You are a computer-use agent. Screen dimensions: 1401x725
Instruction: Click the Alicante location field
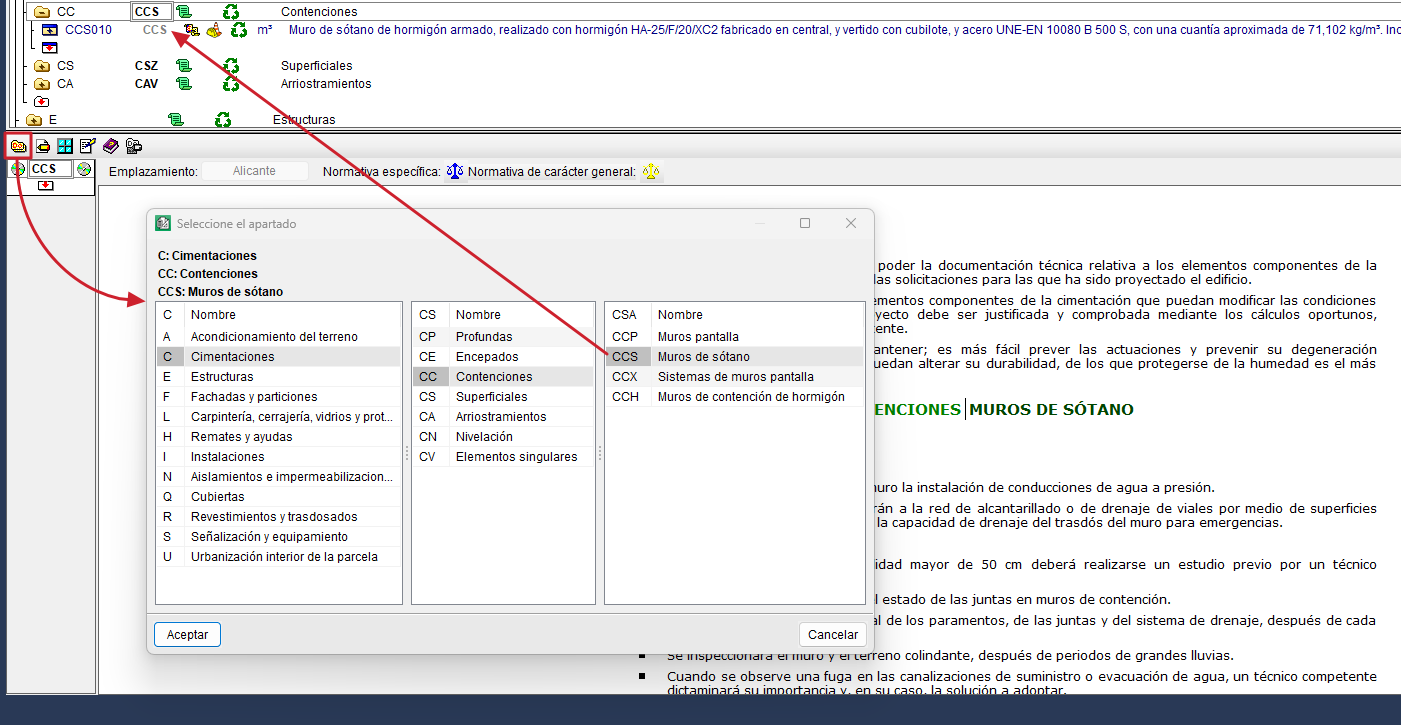(x=255, y=171)
